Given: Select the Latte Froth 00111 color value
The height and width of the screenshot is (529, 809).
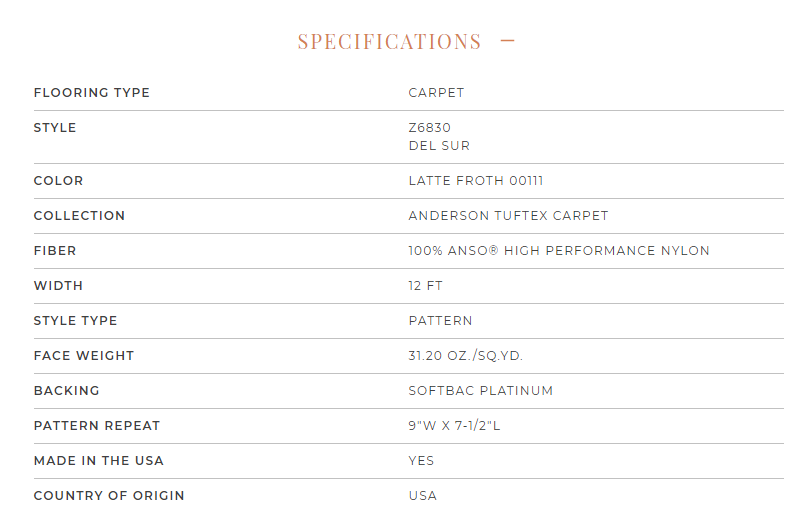Looking at the screenshot, I should coord(476,181).
